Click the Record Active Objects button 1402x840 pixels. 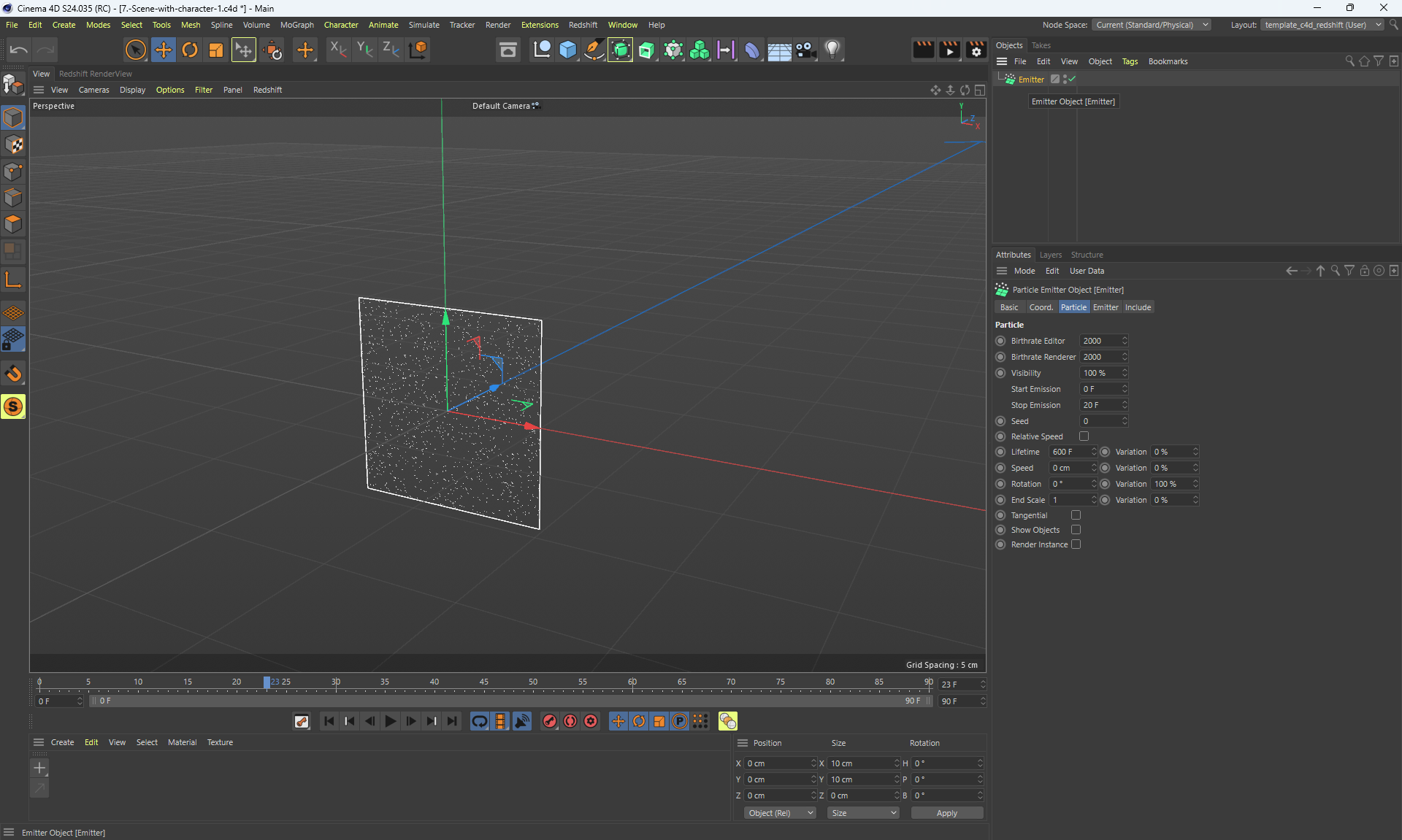click(550, 721)
